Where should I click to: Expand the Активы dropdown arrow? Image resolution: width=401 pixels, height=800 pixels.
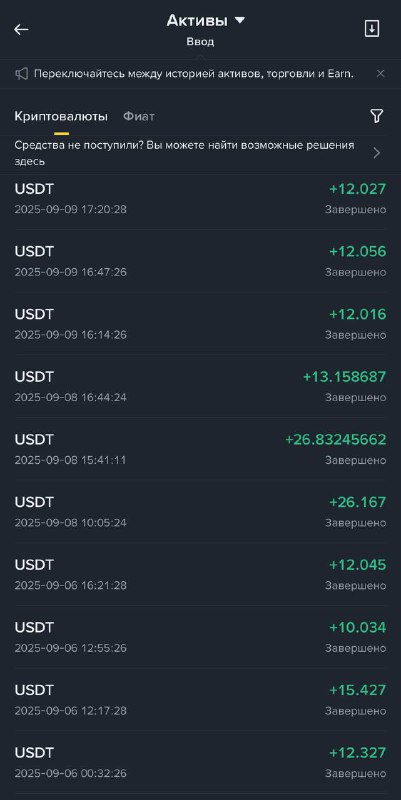[x=240, y=20]
